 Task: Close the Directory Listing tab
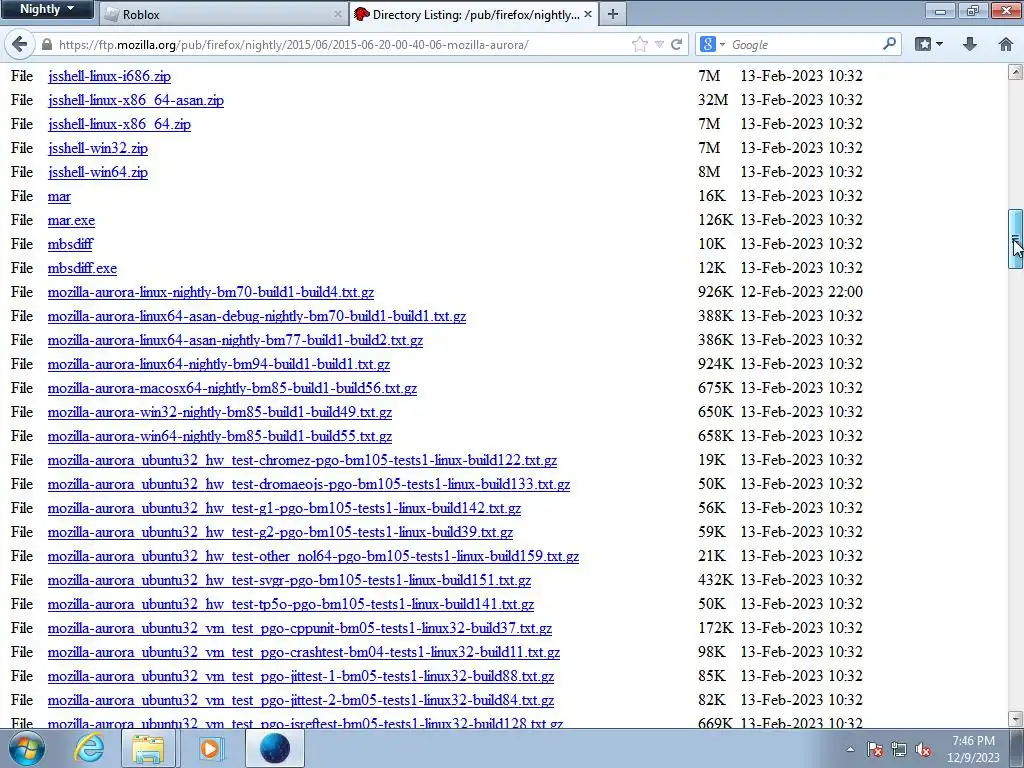click(588, 14)
